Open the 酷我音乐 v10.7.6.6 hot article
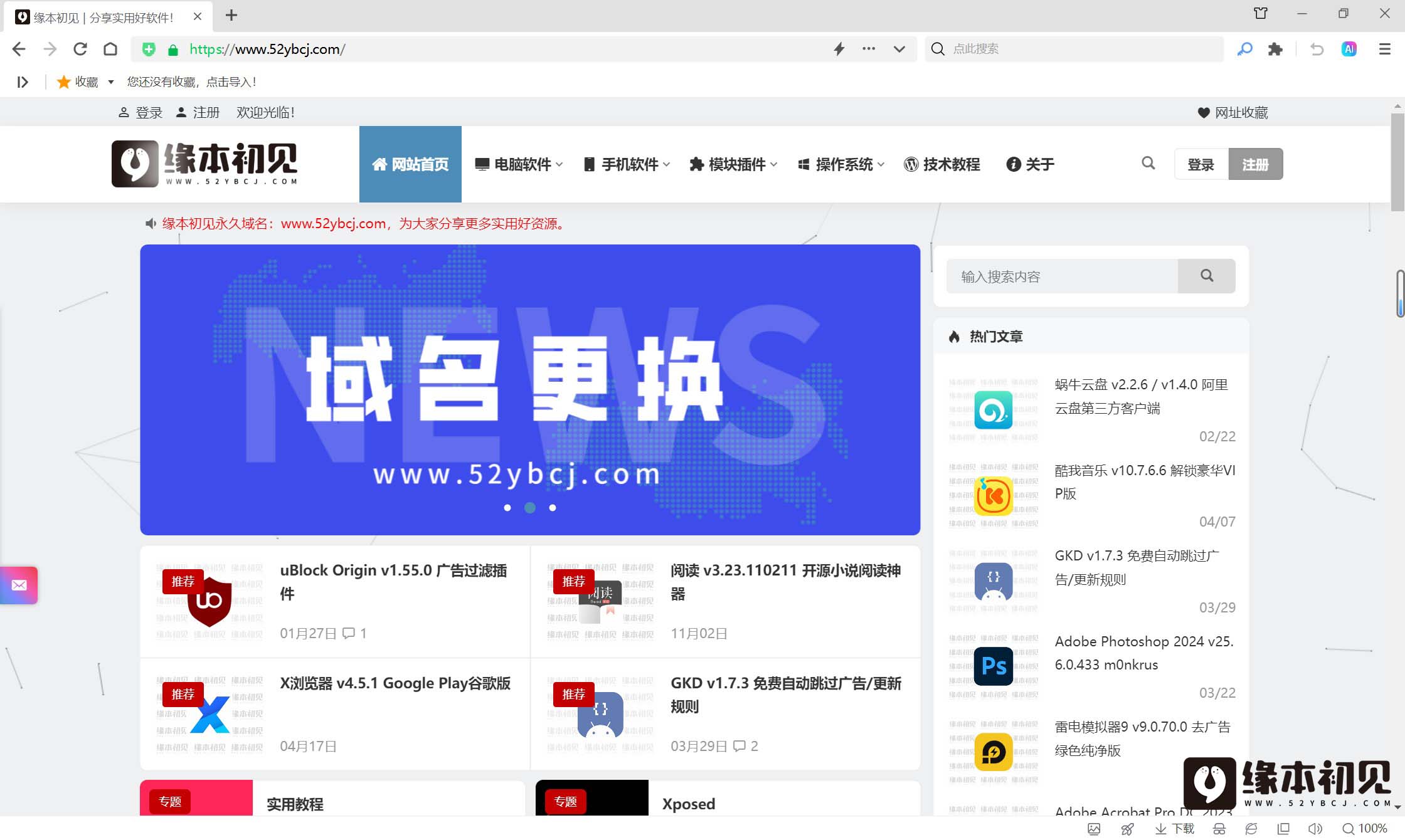This screenshot has width=1405, height=840. tap(1145, 482)
